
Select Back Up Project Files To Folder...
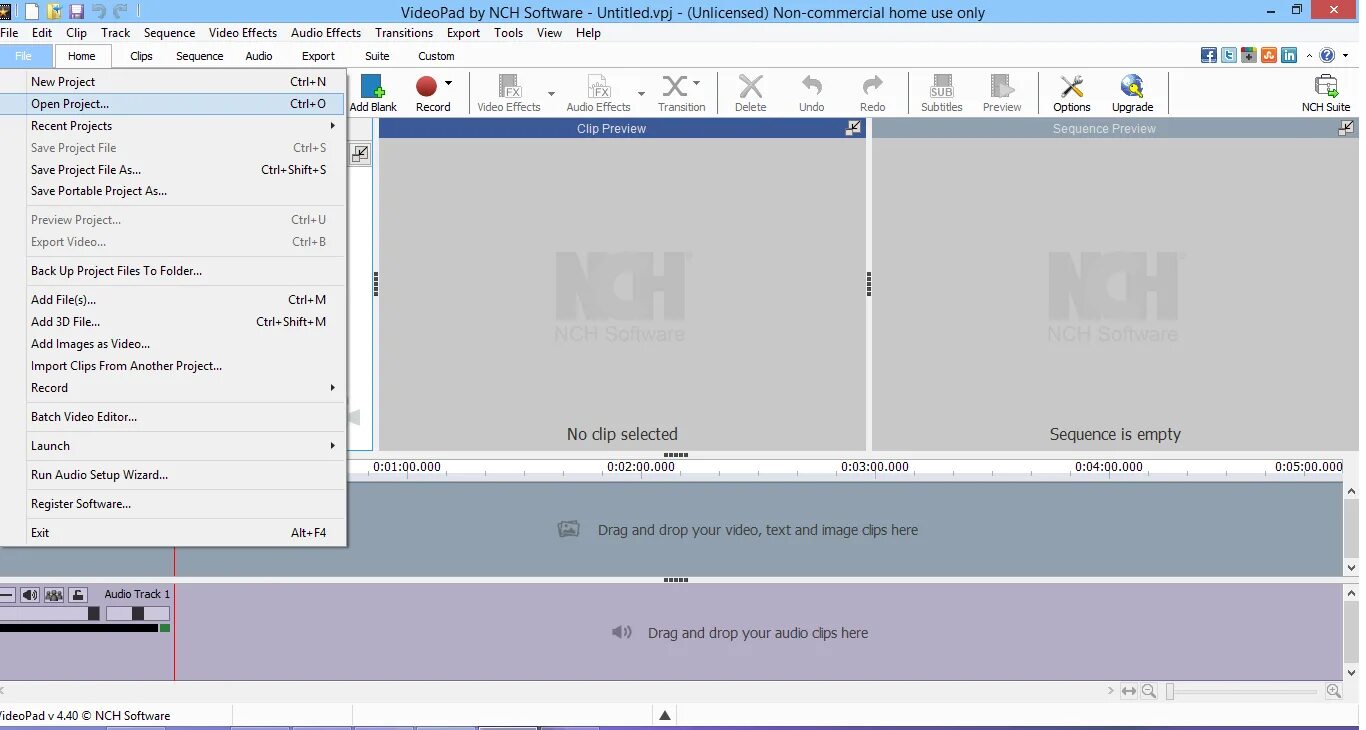pyautogui.click(x=173, y=271)
